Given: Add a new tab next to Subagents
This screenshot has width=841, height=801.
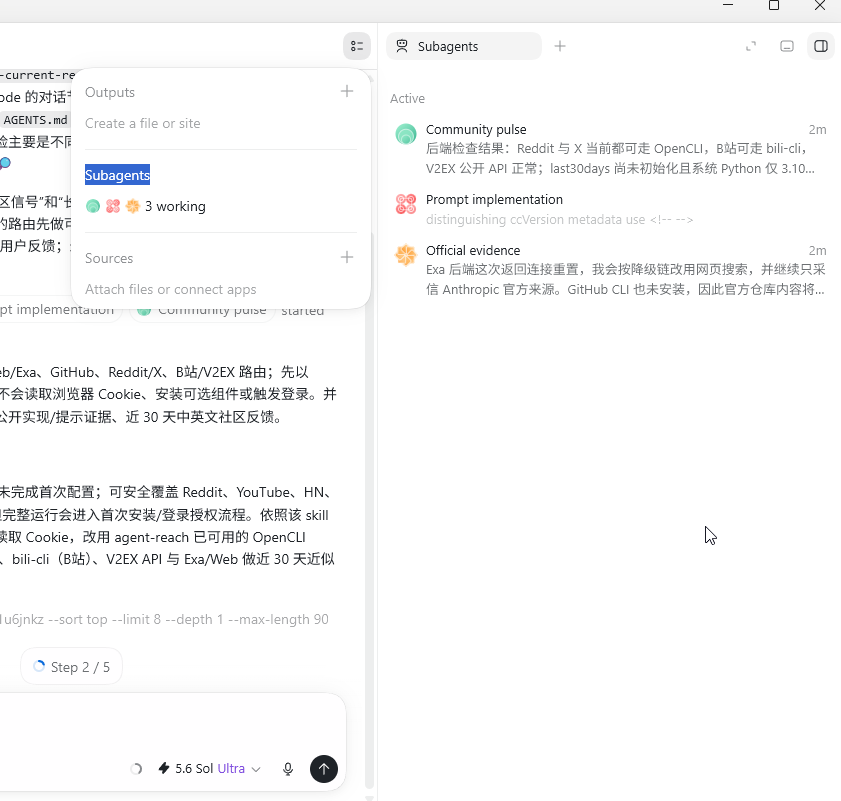Looking at the screenshot, I should click(560, 46).
